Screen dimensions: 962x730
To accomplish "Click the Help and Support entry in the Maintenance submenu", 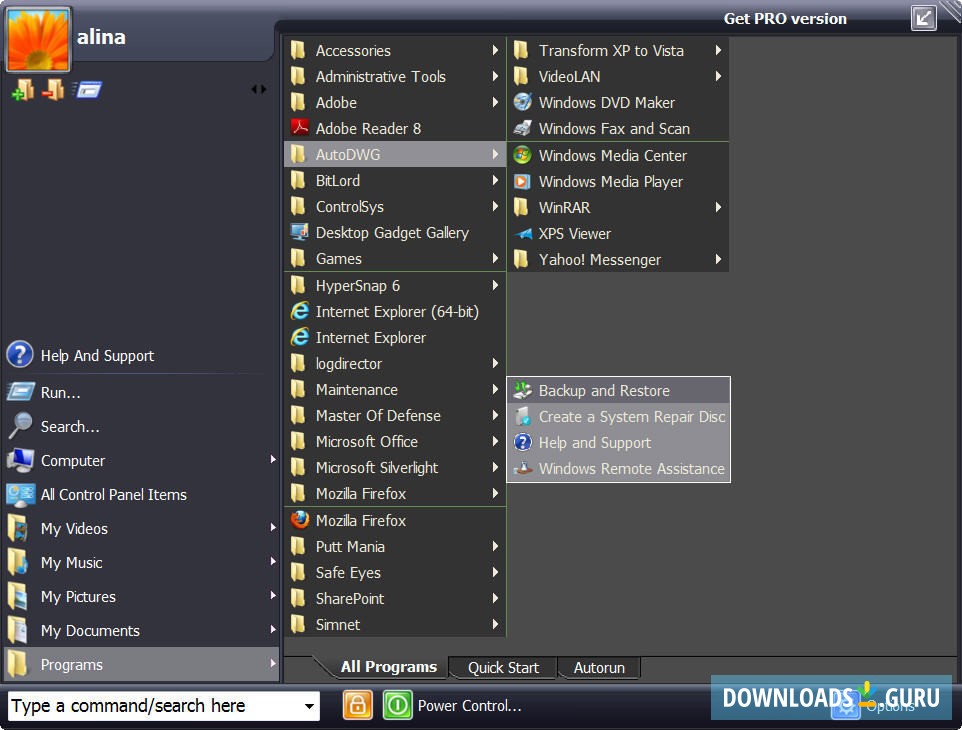I will pyautogui.click(x=618, y=442).
